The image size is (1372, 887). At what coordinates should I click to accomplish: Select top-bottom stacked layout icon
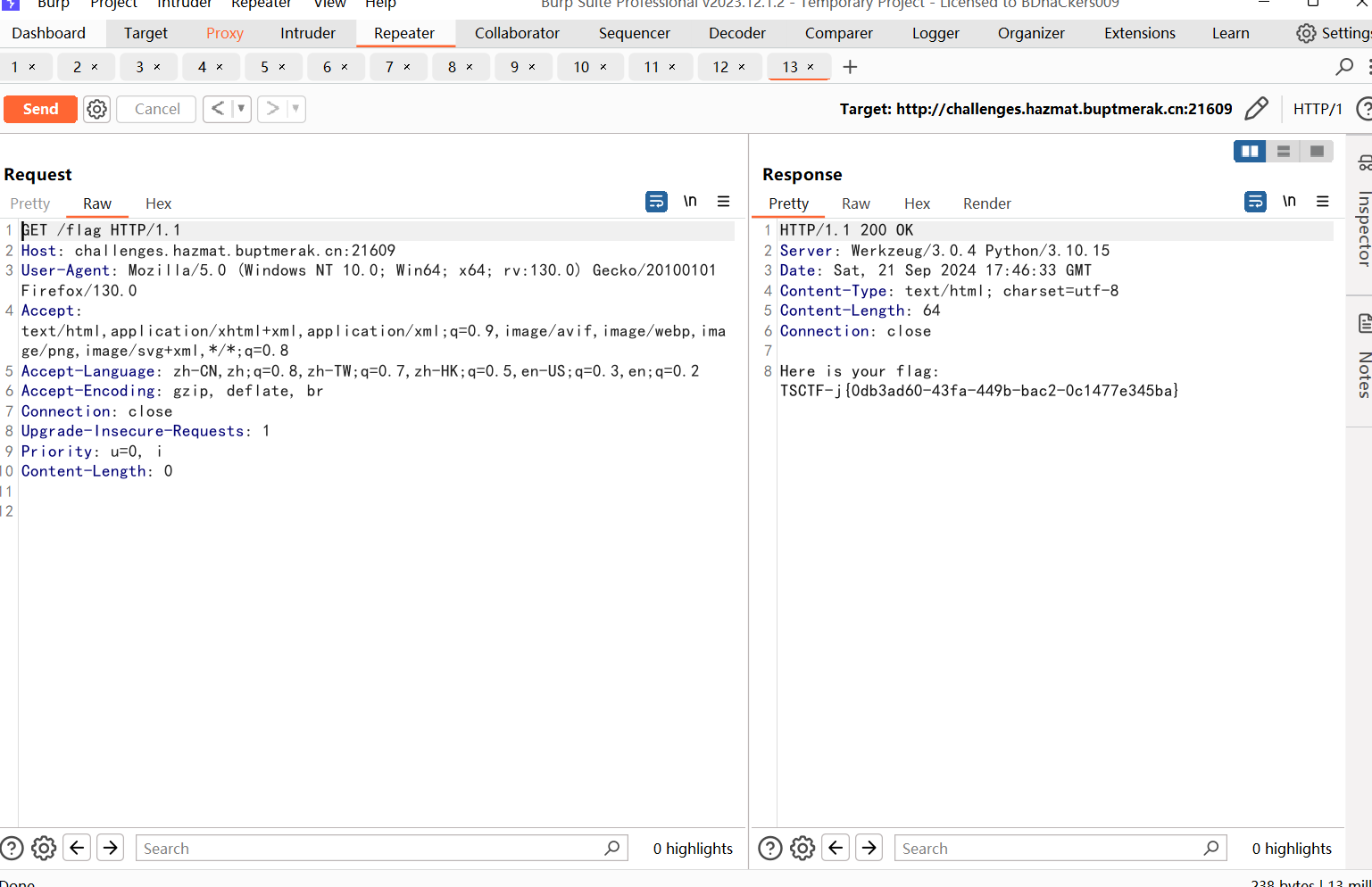(1283, 152)
